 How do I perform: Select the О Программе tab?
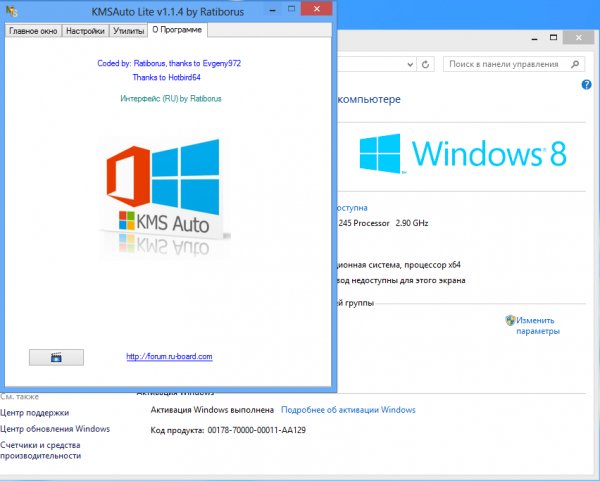[x=177, y=30]
